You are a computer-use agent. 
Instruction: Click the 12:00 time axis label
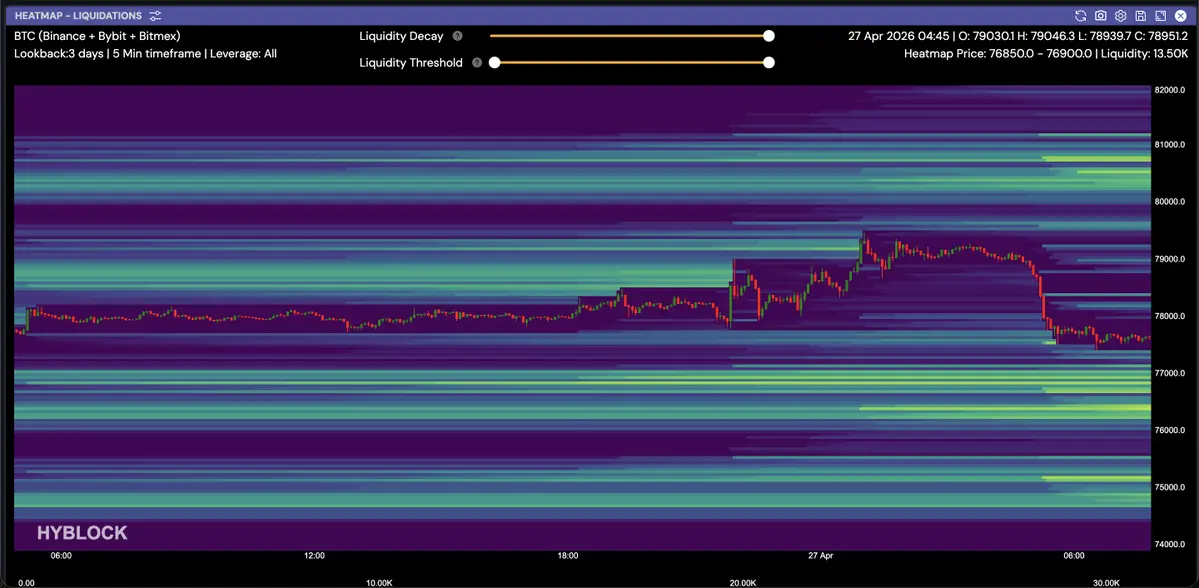(314, 556)
